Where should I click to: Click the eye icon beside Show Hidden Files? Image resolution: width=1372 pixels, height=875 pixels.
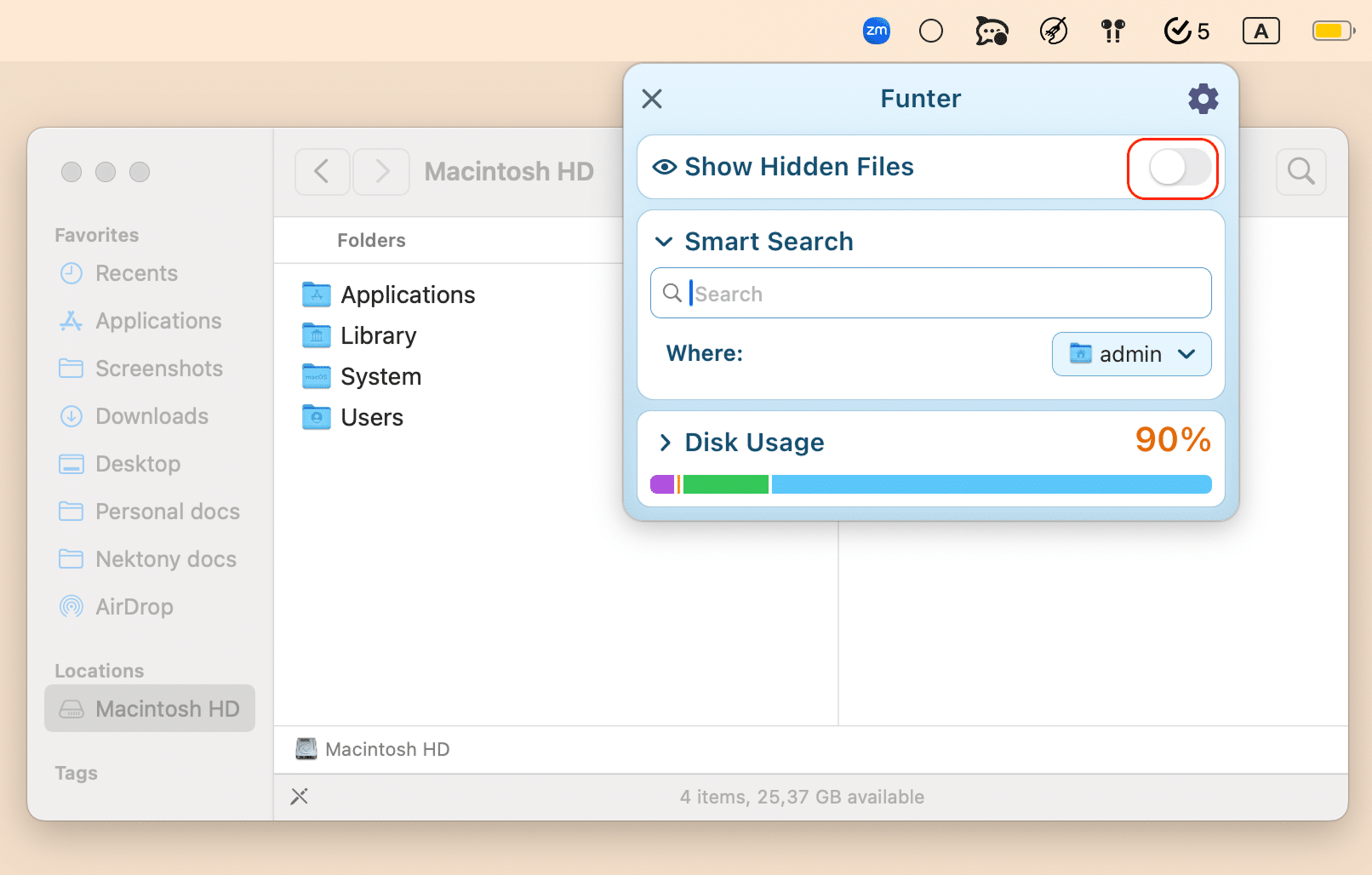(665, 167)
